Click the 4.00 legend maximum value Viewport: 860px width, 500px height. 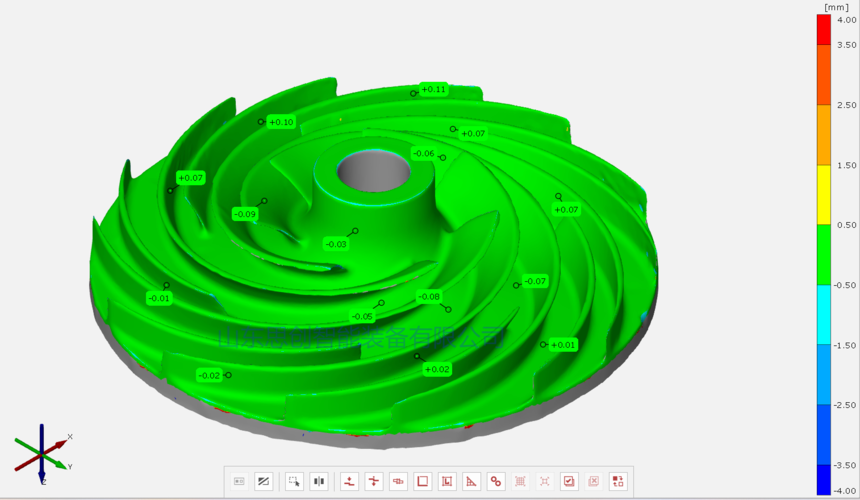(846, 20)
